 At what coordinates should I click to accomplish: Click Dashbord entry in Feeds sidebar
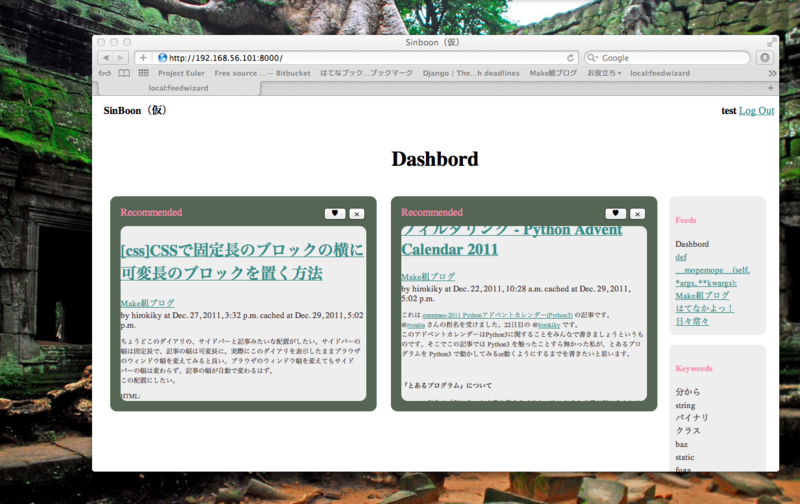[x=692, y=244]
